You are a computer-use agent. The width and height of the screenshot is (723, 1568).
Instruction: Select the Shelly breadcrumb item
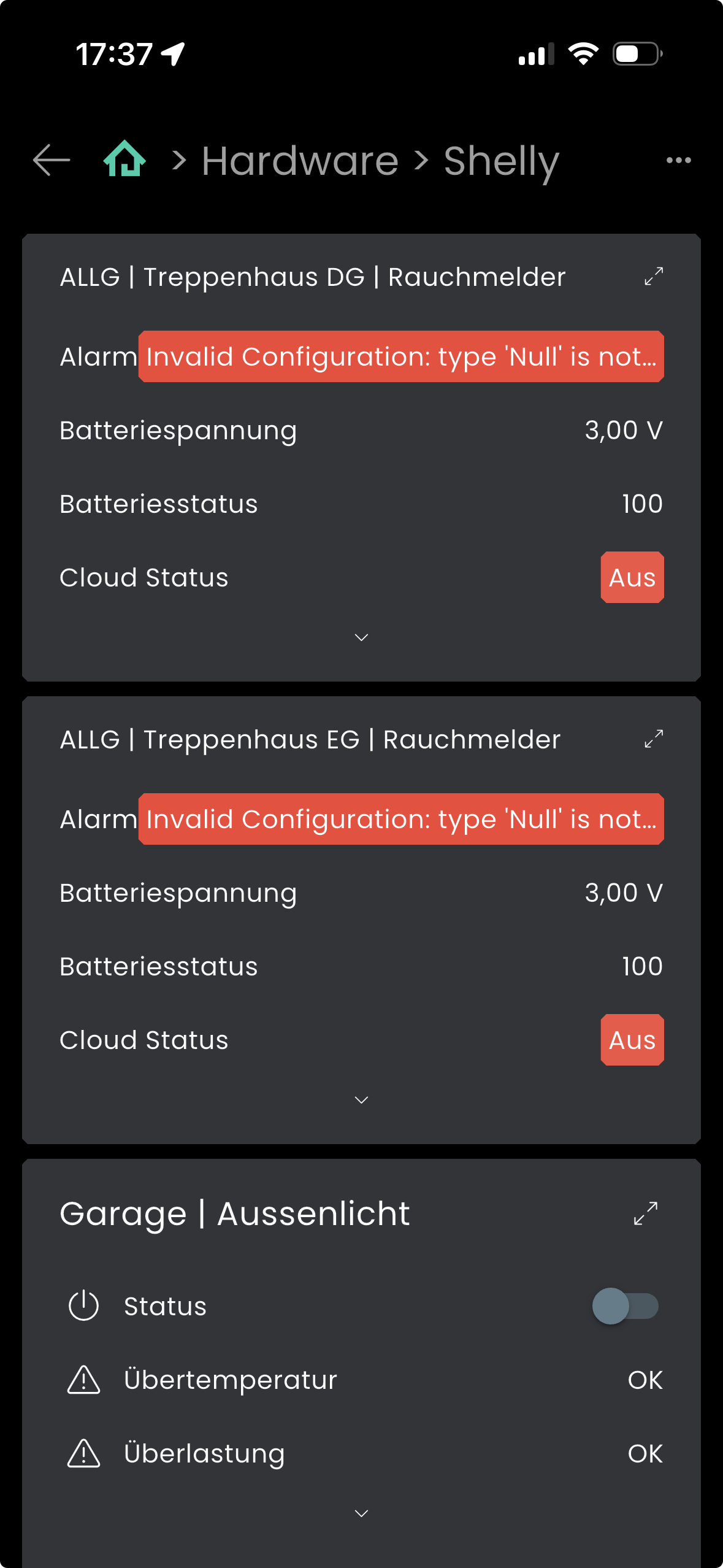coord(501,161)
